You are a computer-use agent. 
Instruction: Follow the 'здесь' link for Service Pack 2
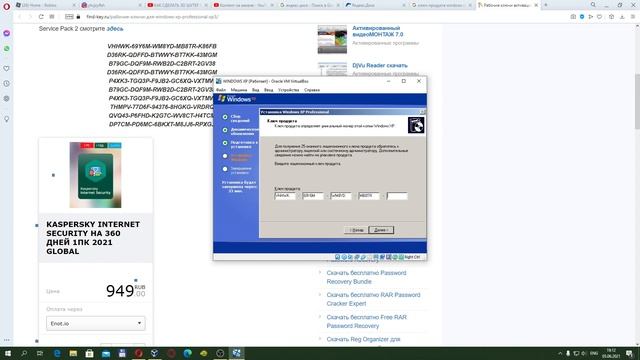click(x=115, y=29)
